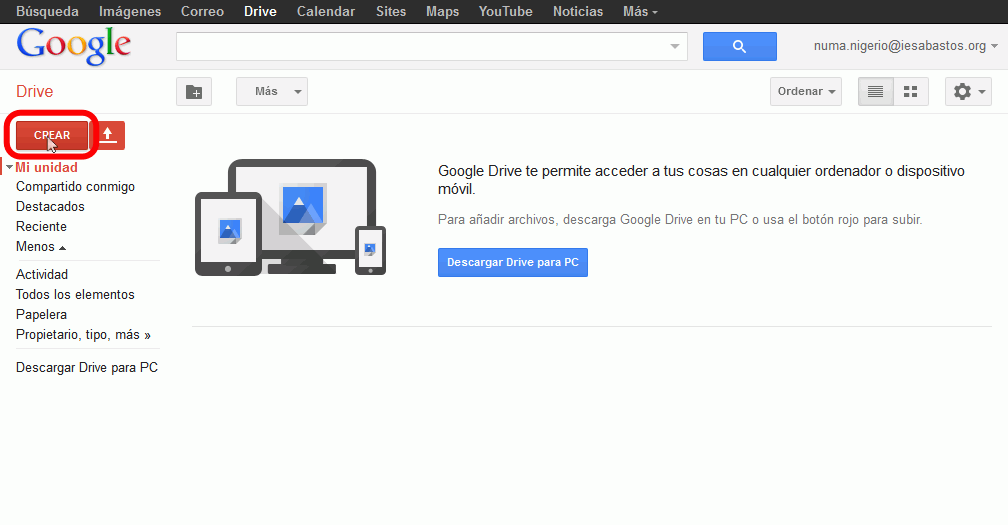Open Calendar in top bar
The height and width of the screenshot is (525, 1008).
coord(326,12)
